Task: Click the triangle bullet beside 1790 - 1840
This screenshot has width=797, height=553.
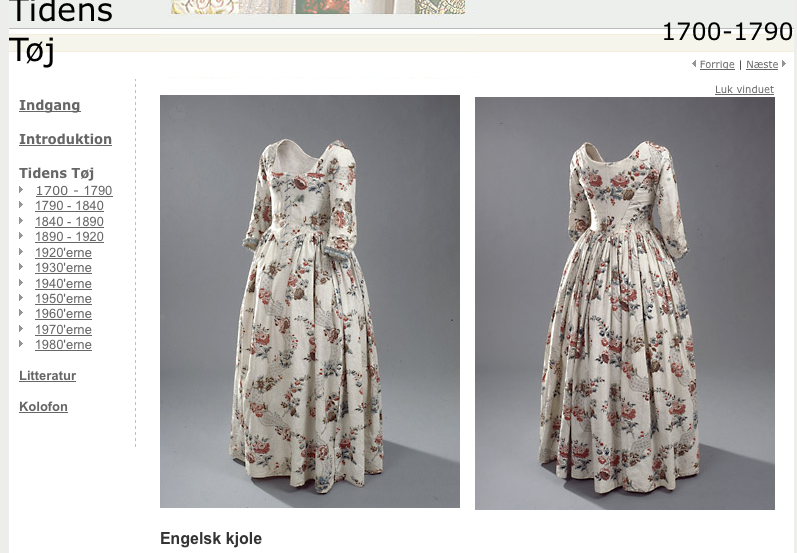Action: click(21, 205)
